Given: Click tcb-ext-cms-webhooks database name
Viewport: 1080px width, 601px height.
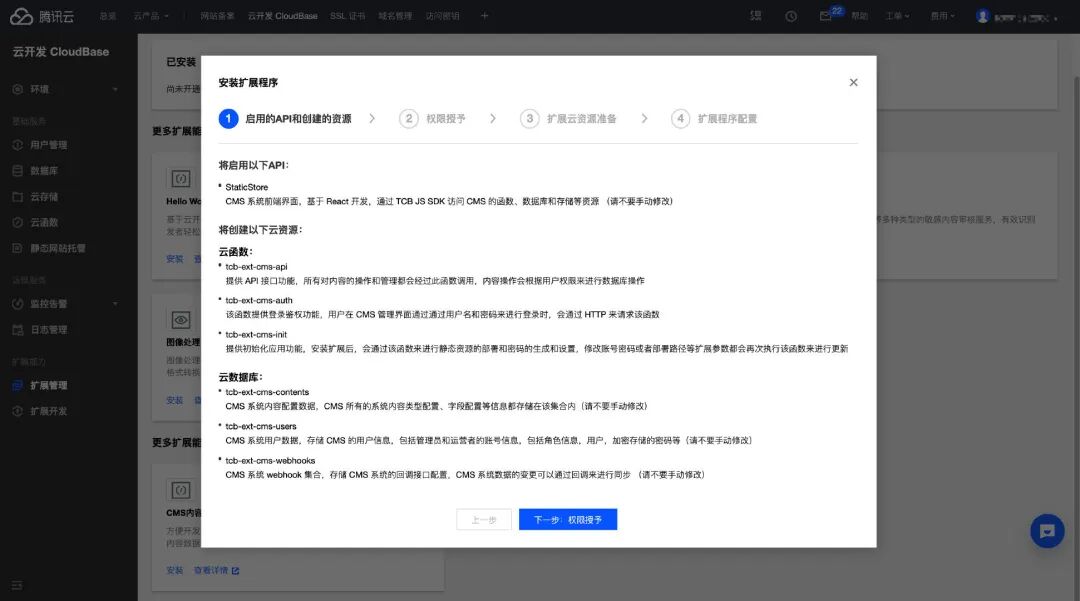Looking at the screenshot, I should (270, 461).
